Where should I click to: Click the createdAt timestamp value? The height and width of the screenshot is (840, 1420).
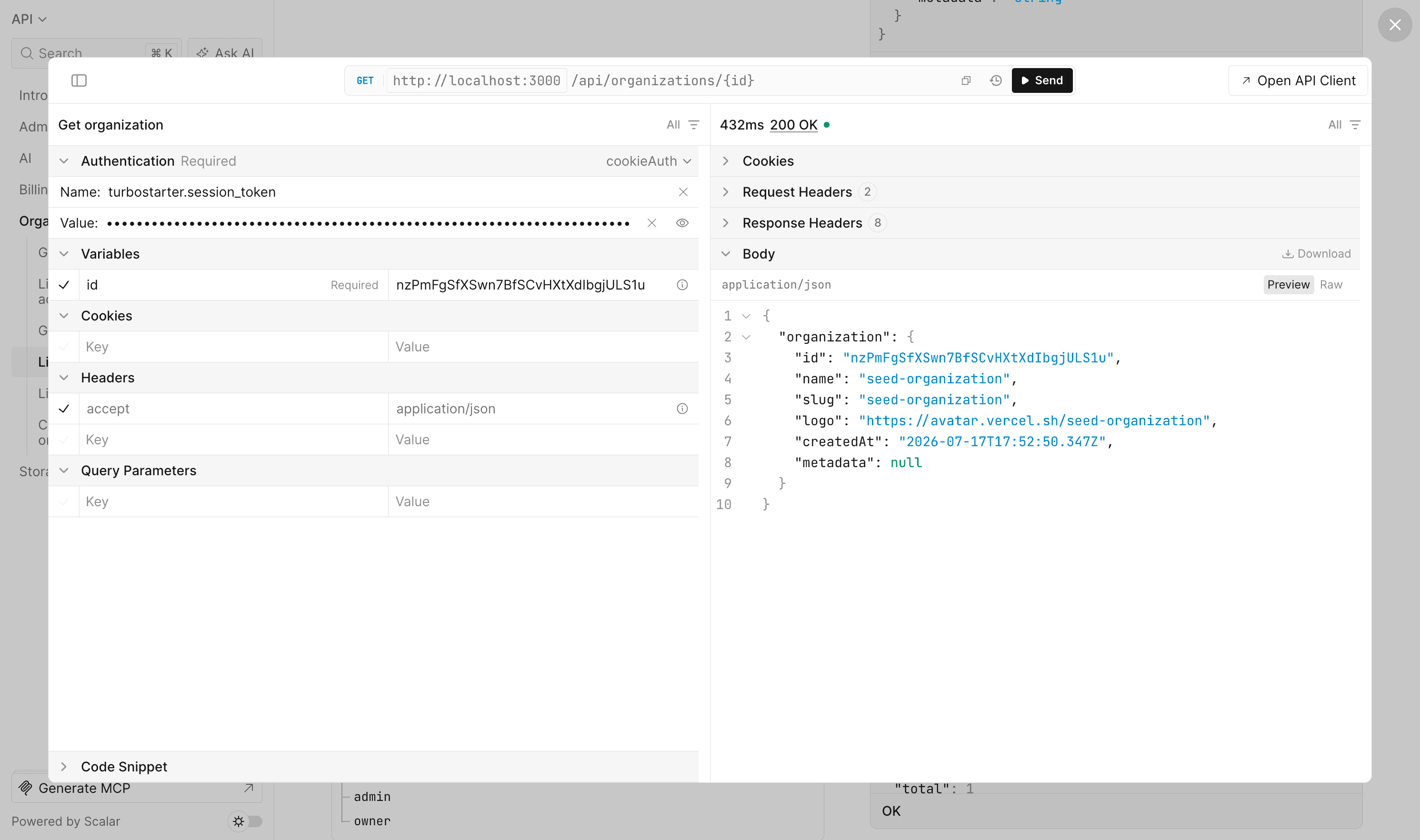[x=1002, y=442]
